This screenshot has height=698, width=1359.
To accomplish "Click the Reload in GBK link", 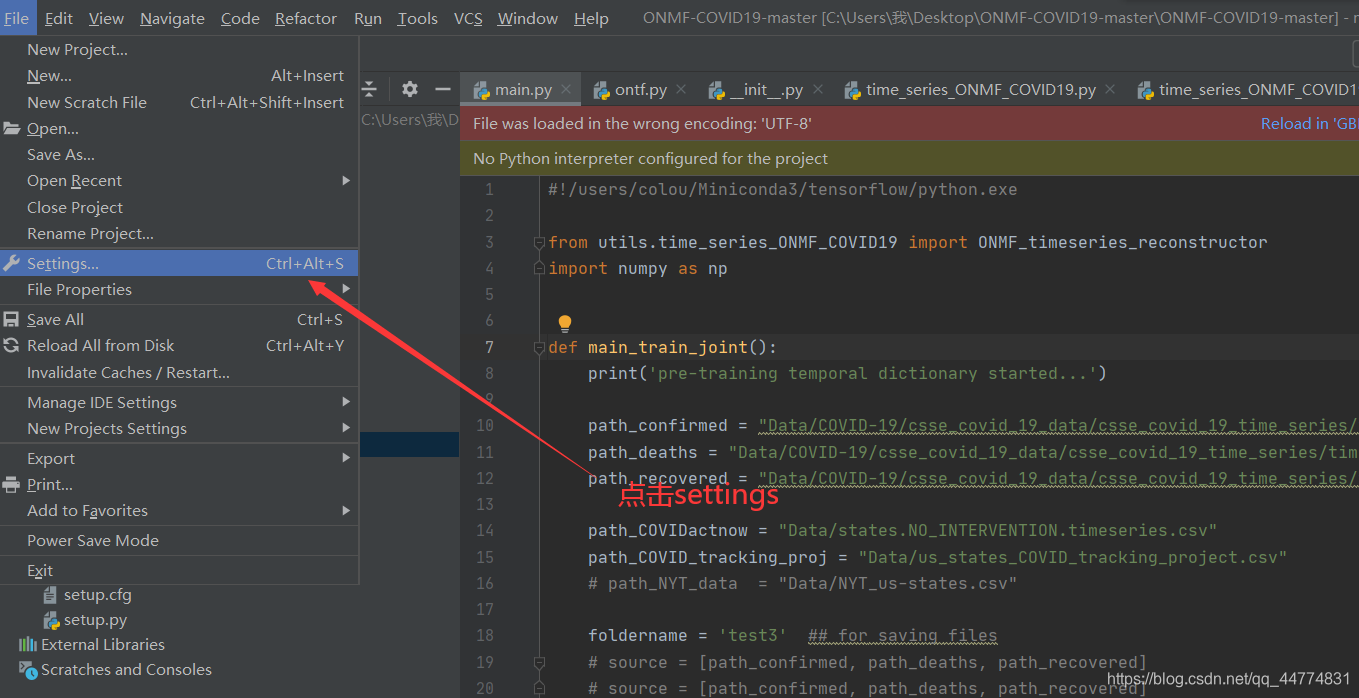I will 1309,123.
